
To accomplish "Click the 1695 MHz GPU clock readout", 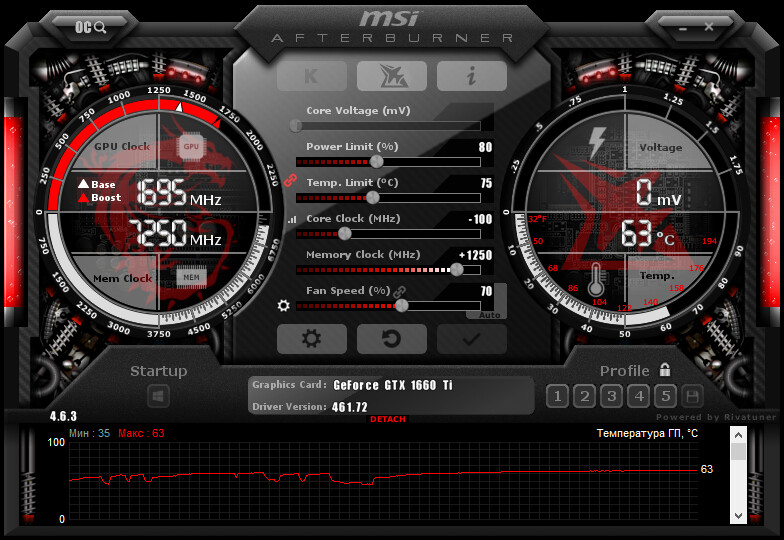I will click(178, 193).
